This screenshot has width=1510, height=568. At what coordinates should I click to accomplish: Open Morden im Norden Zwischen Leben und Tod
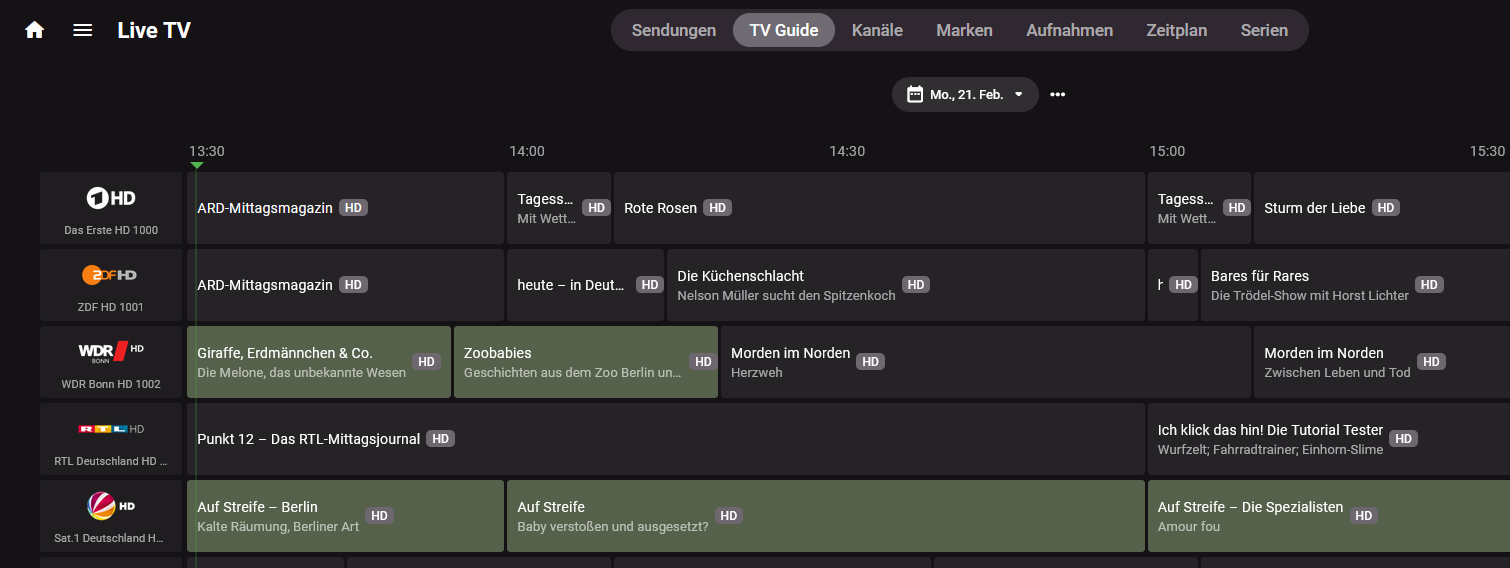tap(1382, 362)
